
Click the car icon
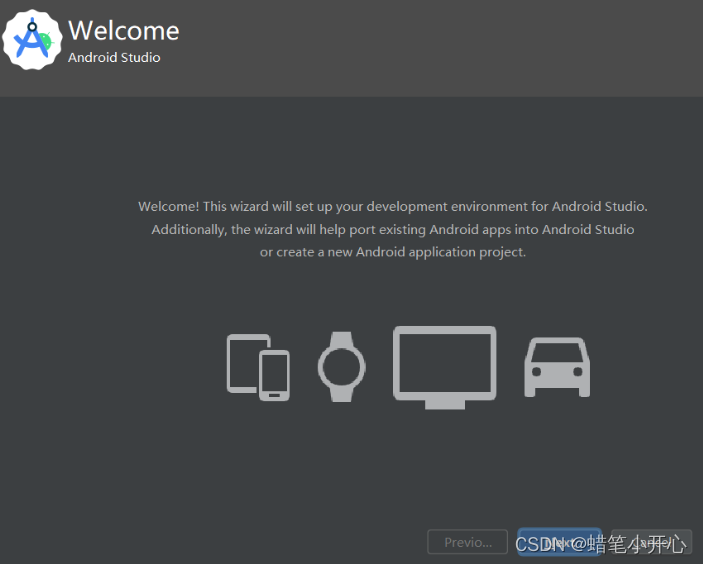tap(557, 367)
